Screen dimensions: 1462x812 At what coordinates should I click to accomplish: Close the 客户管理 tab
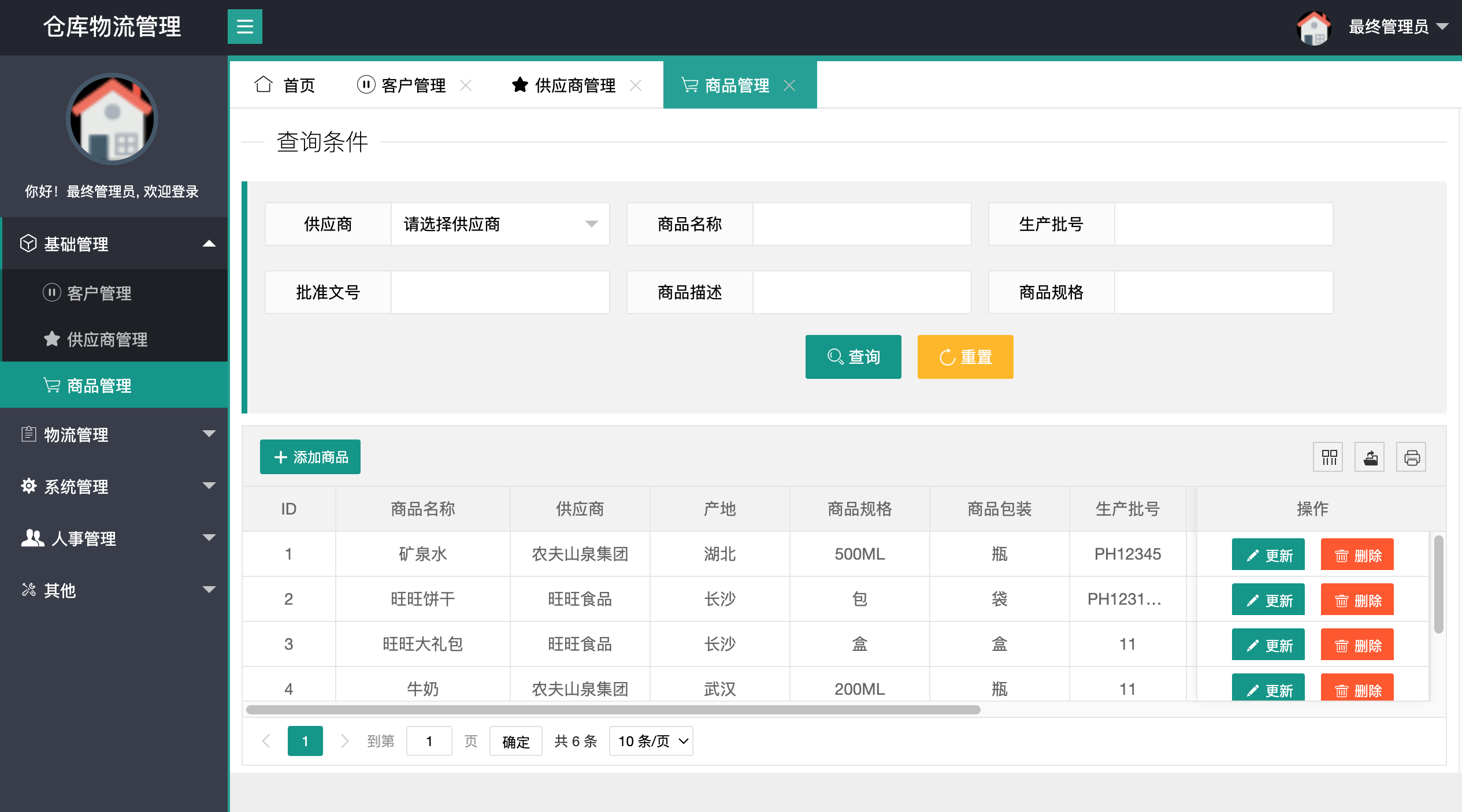(x=466, y=85)
